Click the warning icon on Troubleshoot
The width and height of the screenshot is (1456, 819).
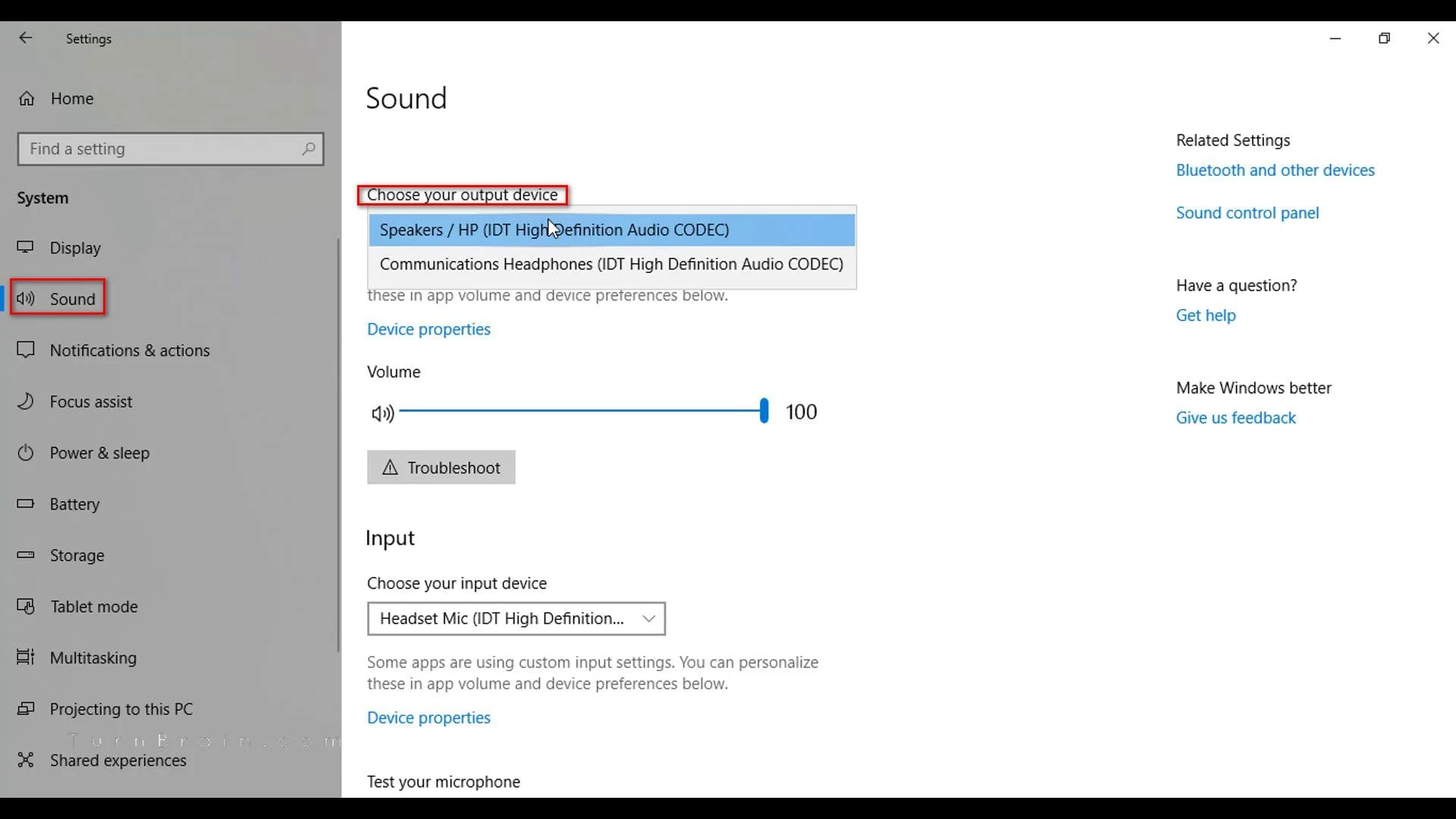(x=390, y=468)
